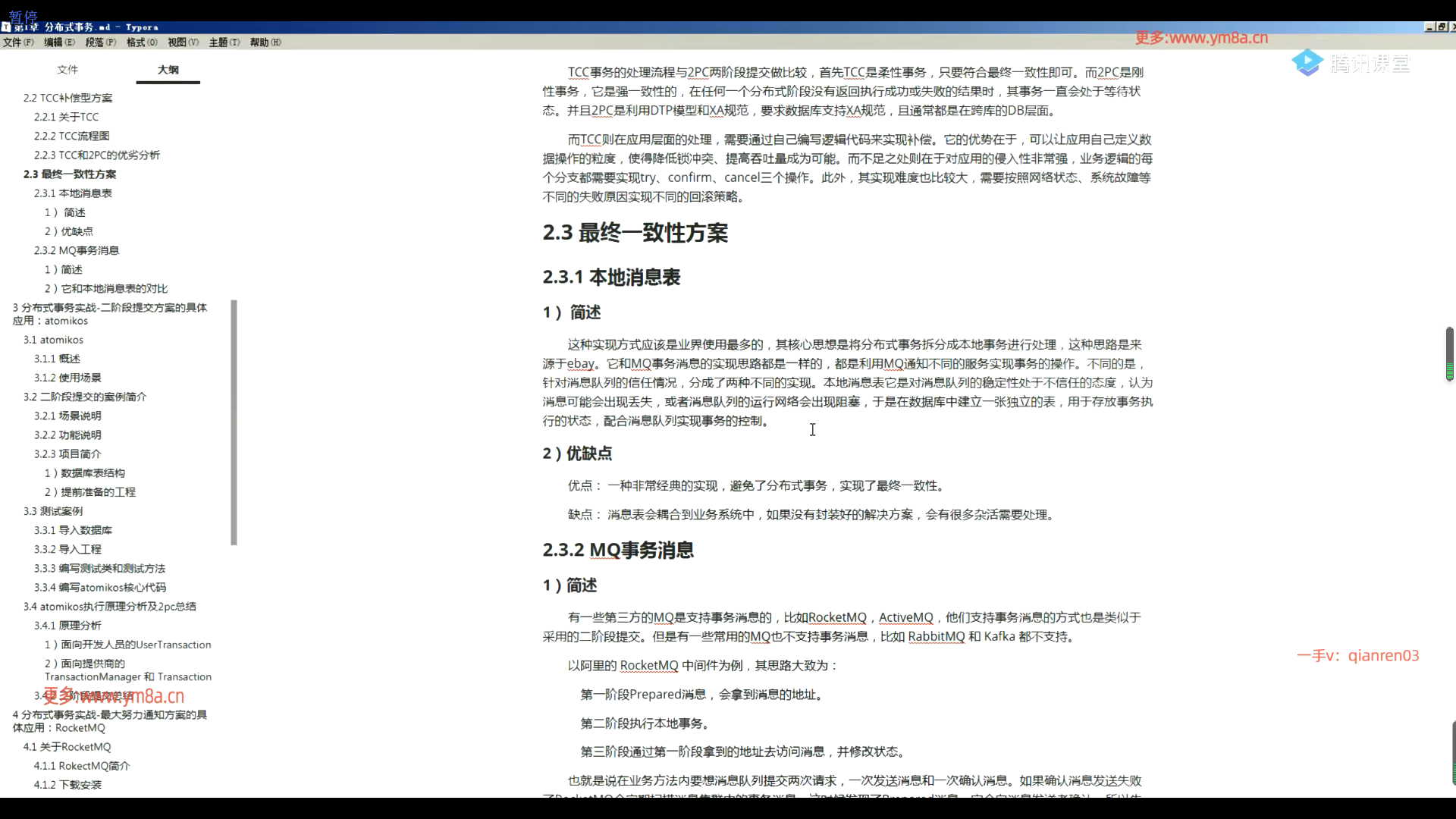Switch to the 大纲 outline tab
This screenshot has width=1456, height=819.
point(168,70)
